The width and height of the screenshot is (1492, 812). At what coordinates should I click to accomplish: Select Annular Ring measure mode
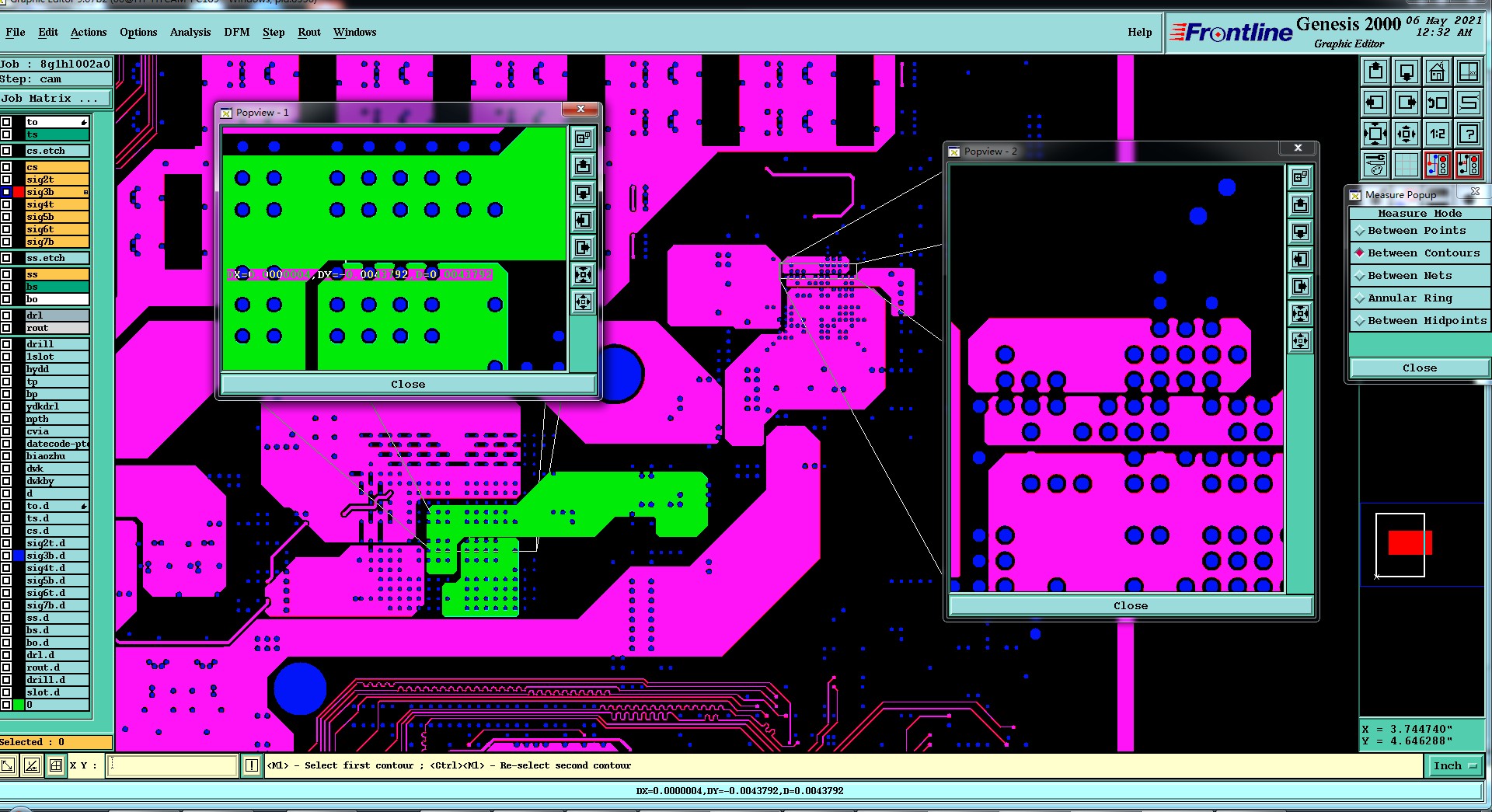1420,298
